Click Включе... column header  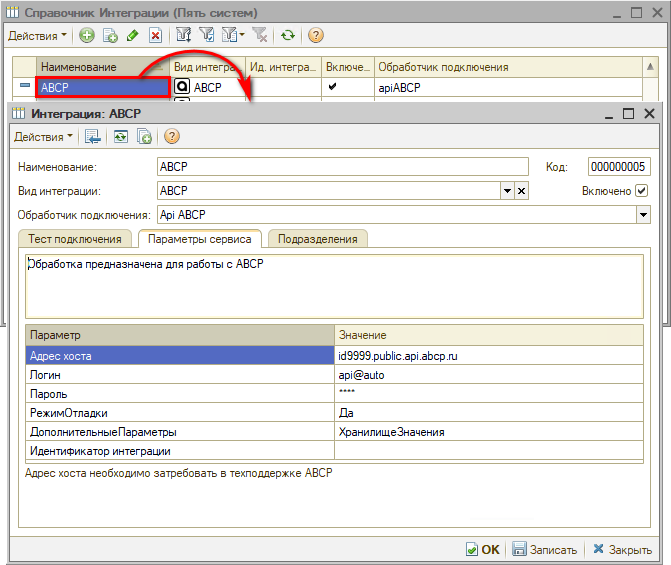(347, 67)
